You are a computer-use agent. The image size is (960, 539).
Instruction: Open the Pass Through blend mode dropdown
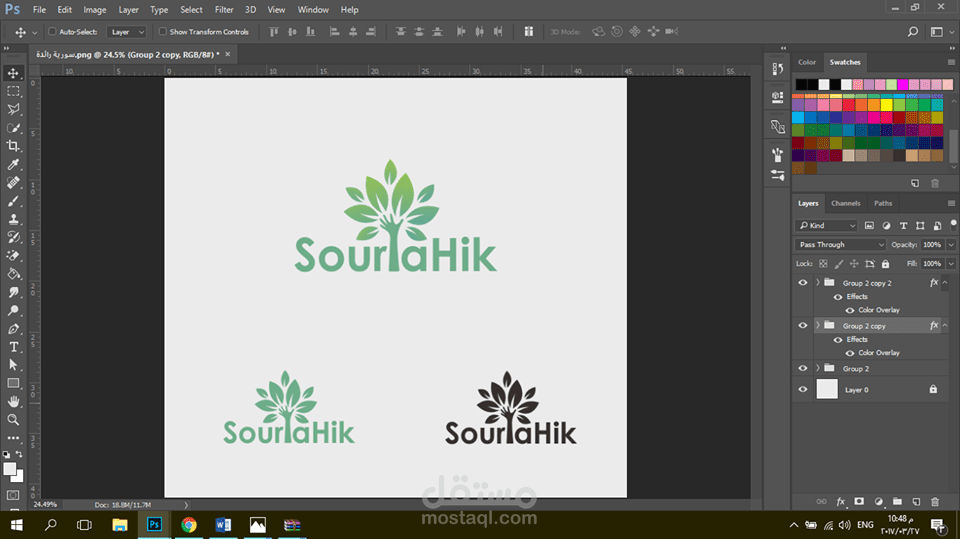click(x=840, y=244)
